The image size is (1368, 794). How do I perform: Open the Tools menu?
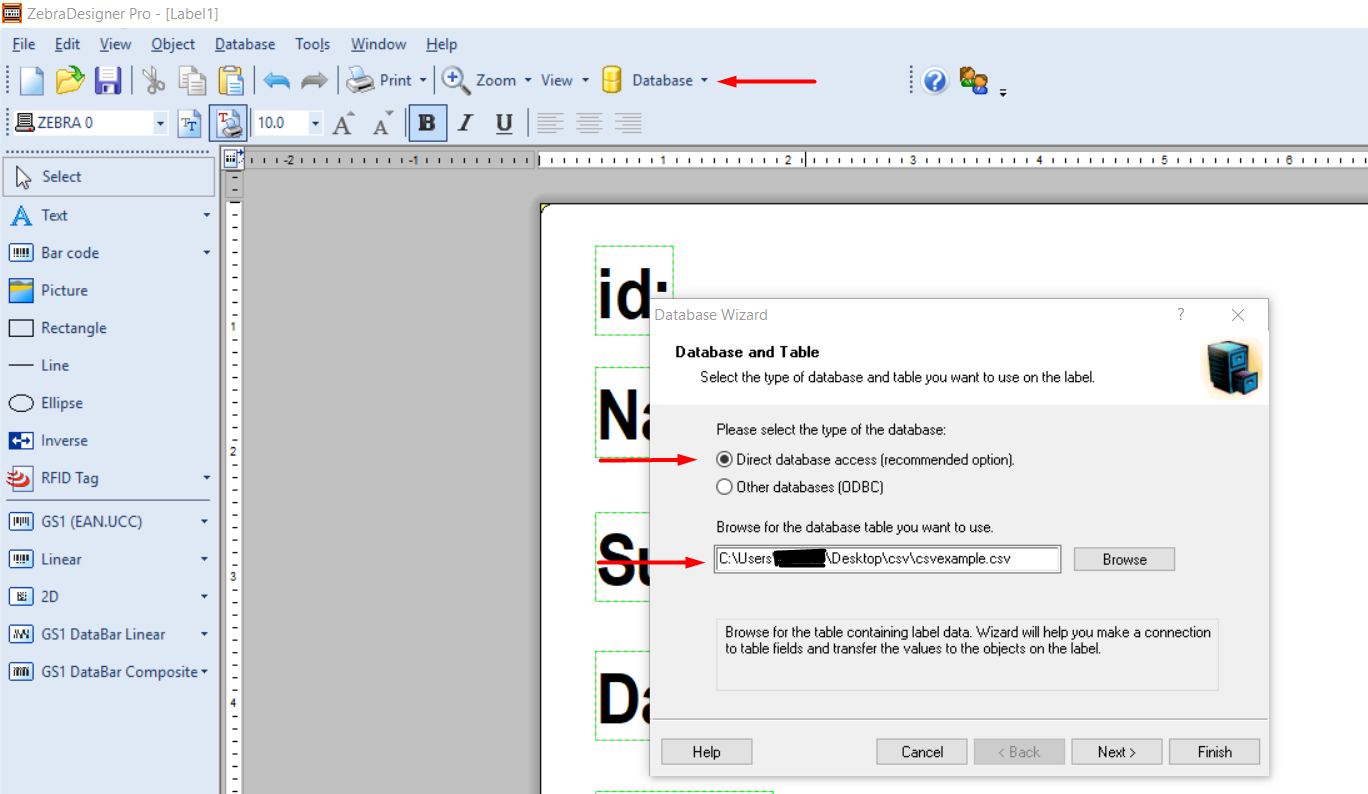click(312, 44)
